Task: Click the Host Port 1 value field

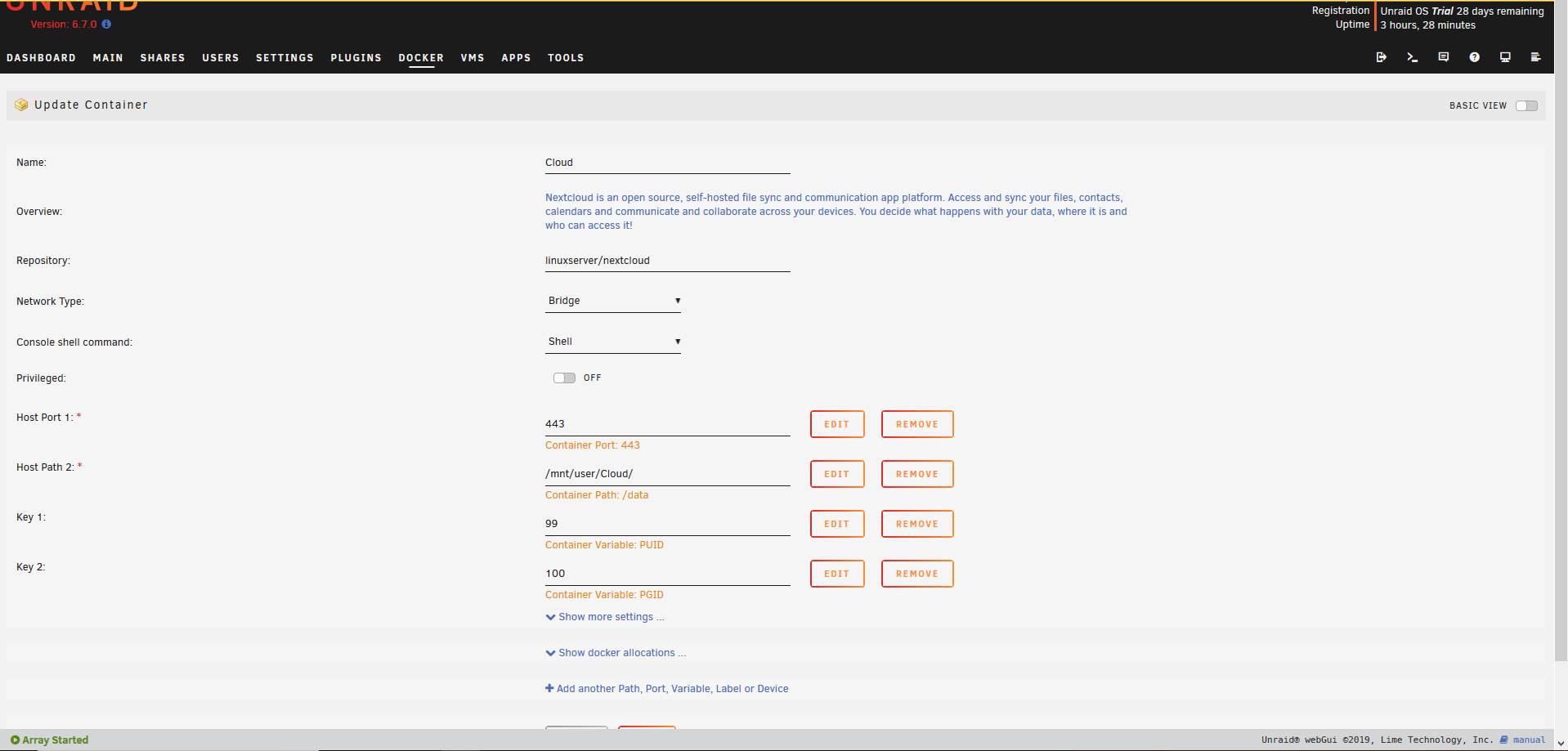Action: 668,424
